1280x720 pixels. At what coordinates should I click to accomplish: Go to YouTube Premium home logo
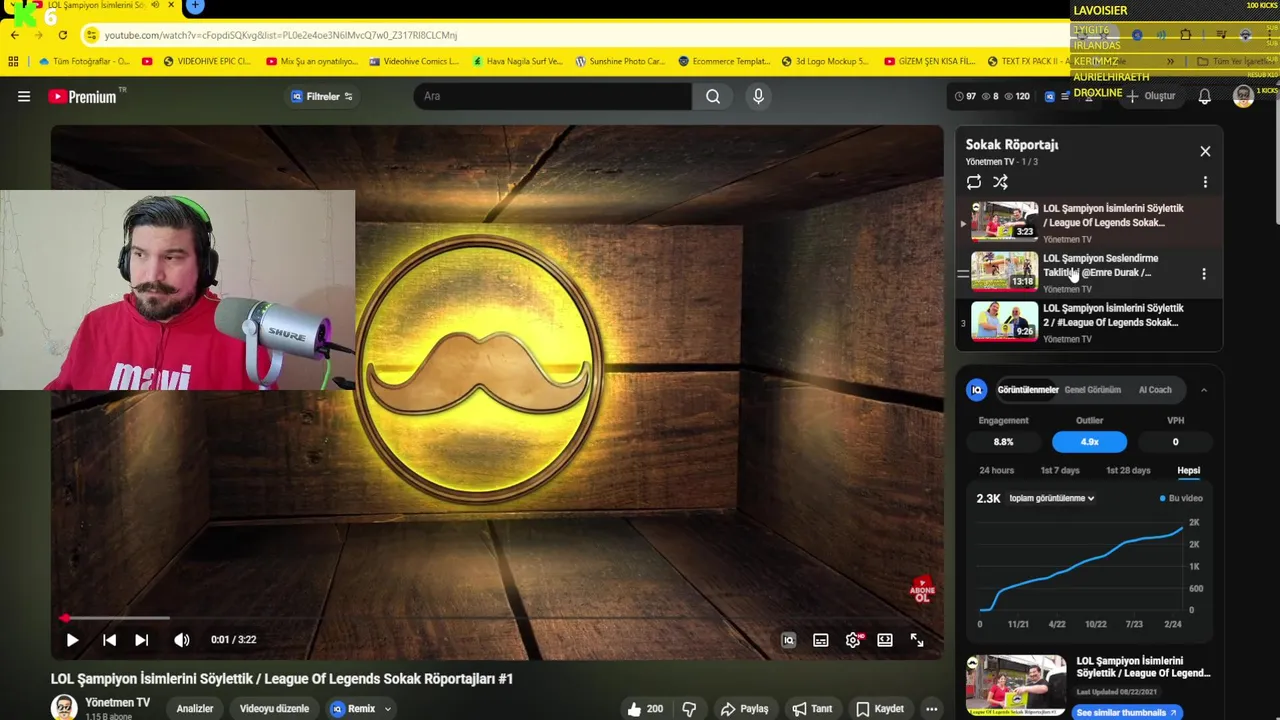[82, 97]
